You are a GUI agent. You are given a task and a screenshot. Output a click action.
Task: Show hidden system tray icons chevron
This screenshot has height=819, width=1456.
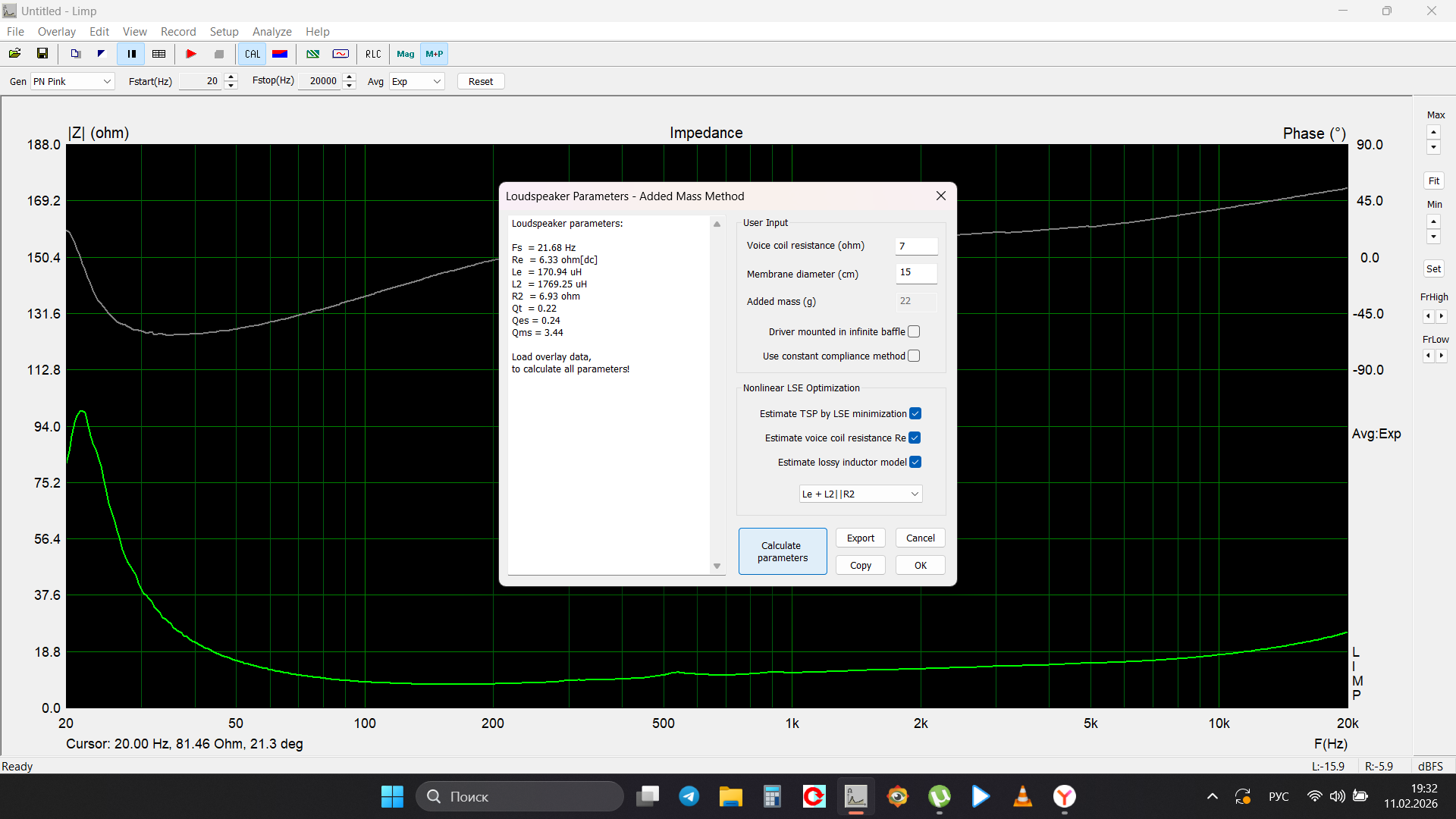pos(1212,796)
